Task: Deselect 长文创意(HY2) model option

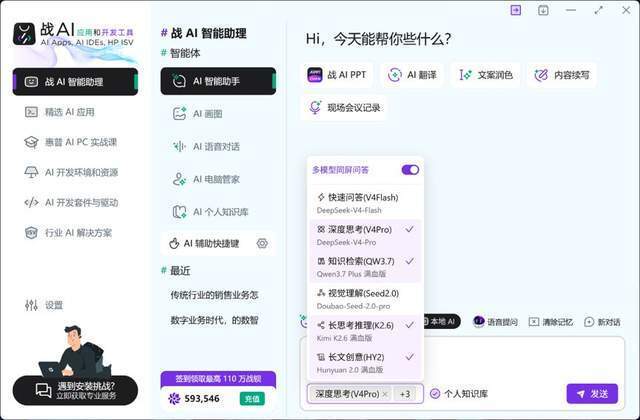Action: pyautogui.click(x=365, y=363)
